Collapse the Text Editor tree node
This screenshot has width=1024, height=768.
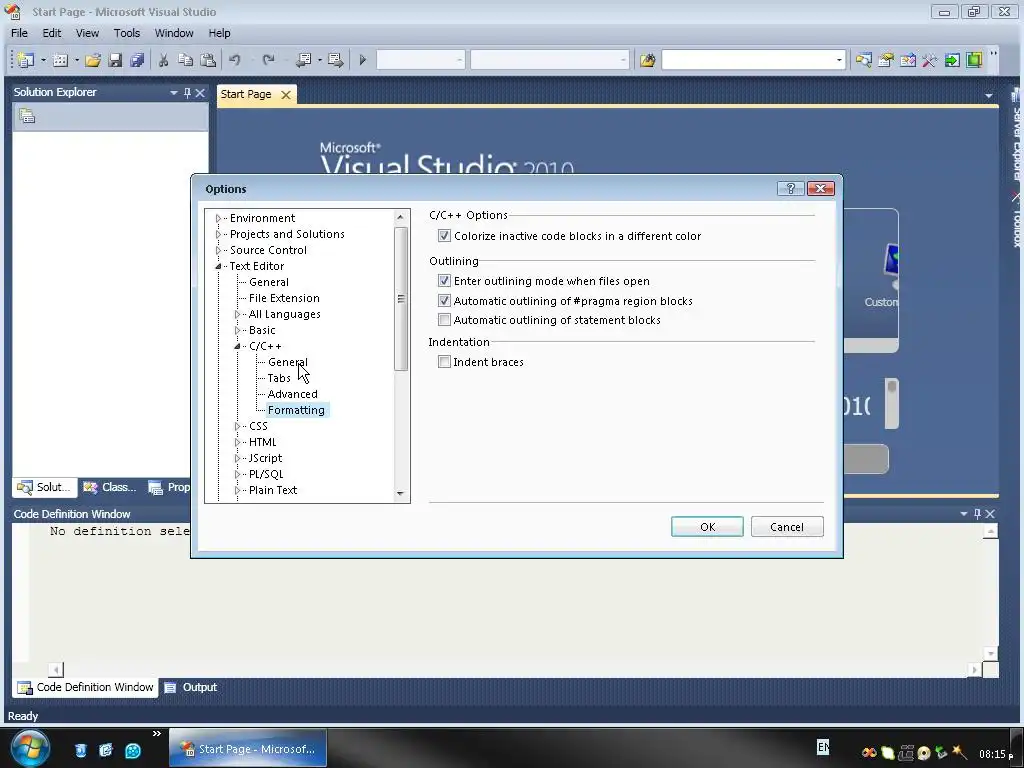click(x=218, y=266)
